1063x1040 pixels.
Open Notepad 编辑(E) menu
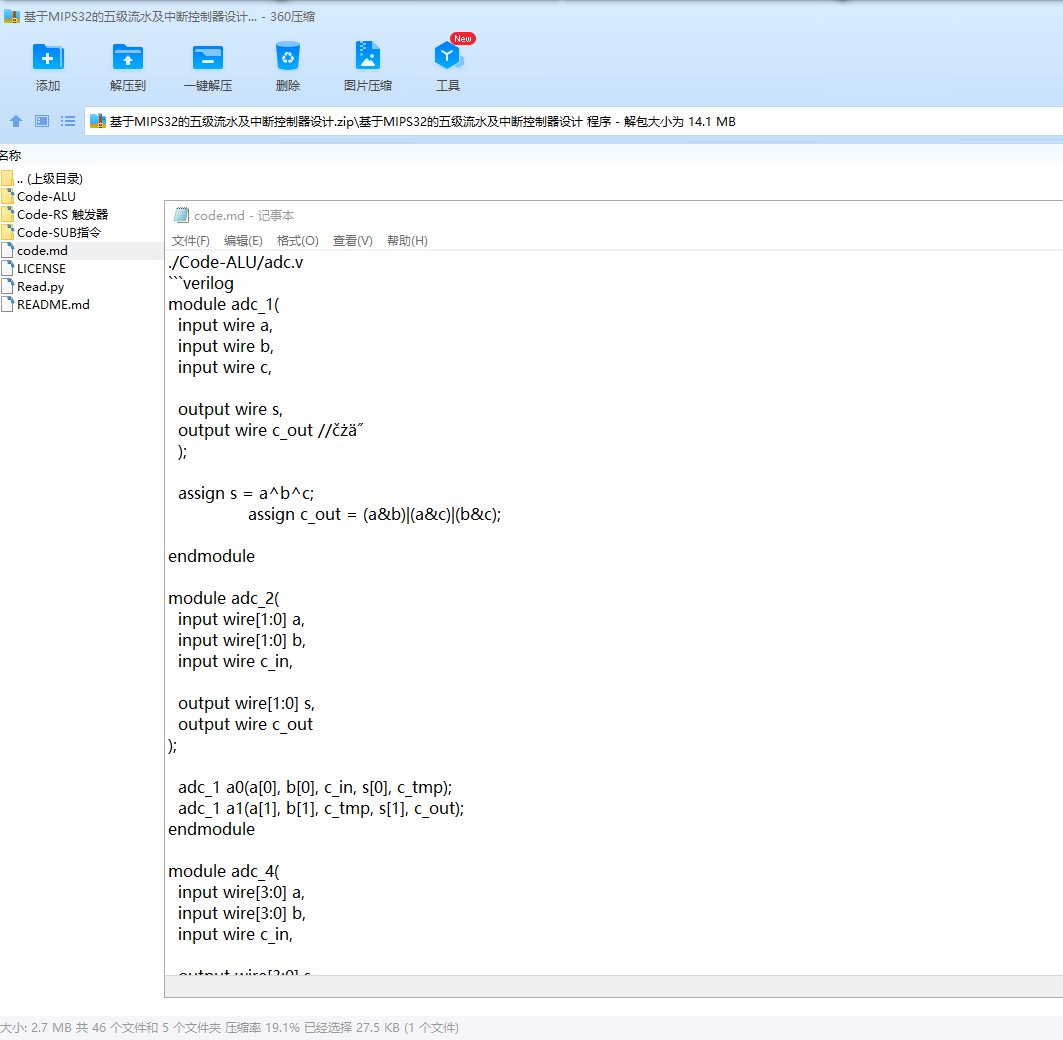[x=243, y=241]
